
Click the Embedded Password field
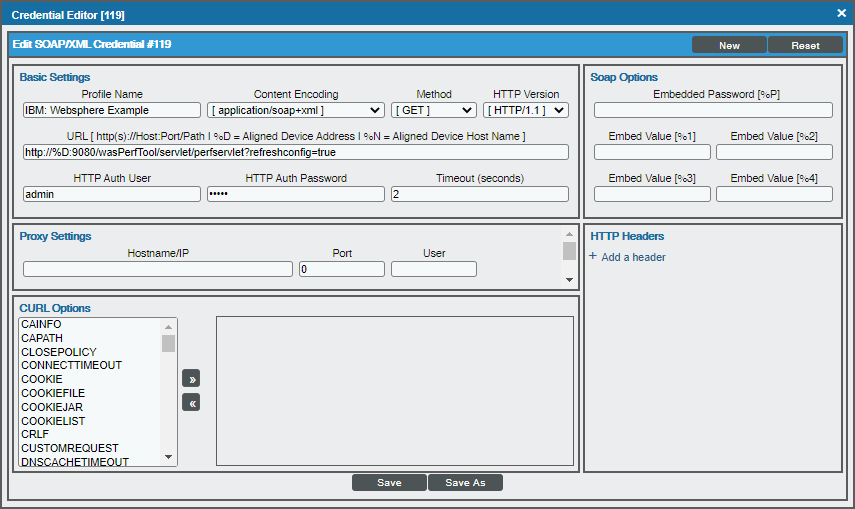click(713, 110)
